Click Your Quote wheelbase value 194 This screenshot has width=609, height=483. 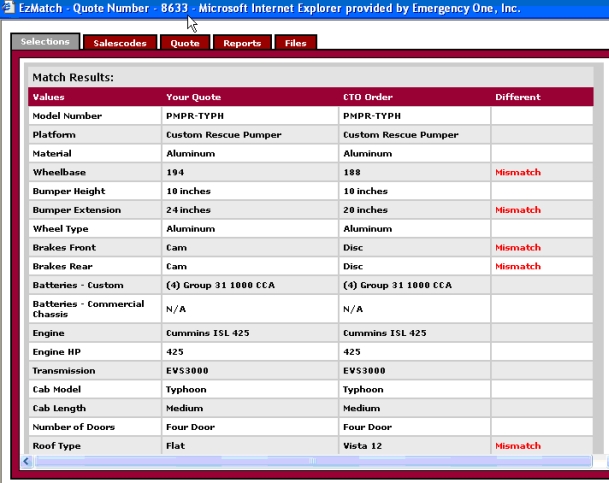(x=175, y=172)
